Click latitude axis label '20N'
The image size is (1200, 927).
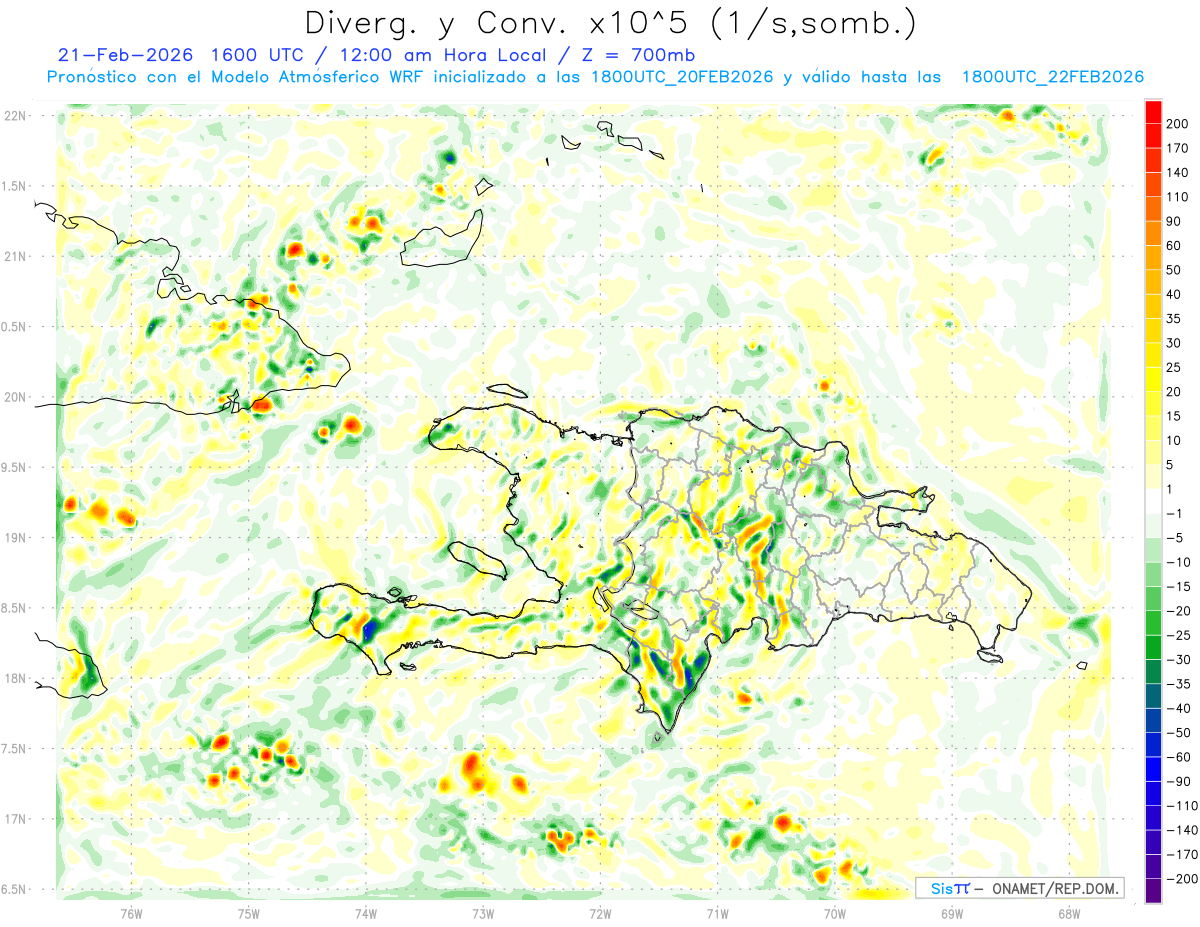pyautogui.click(x=16, y=397)
